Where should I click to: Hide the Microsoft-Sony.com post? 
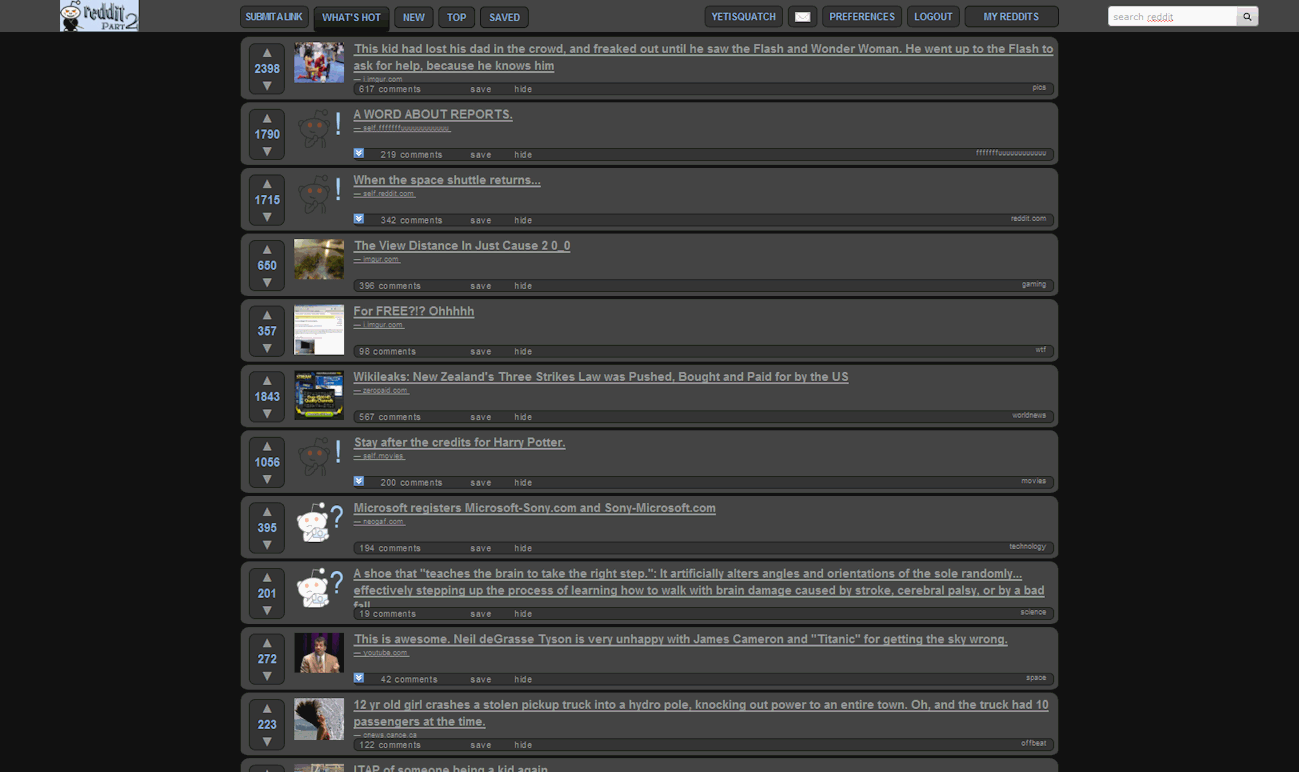click(x=523, y=548)
